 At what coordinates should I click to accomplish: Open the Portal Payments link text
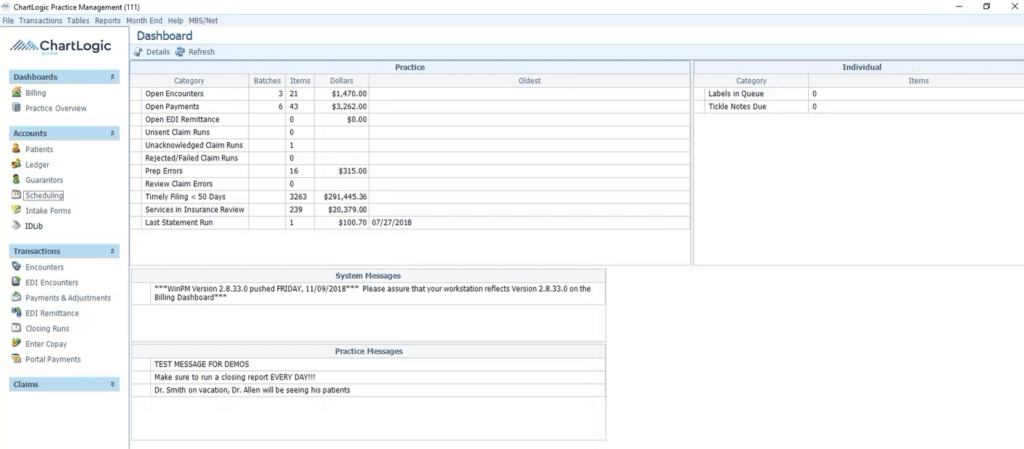coord(53,359)
